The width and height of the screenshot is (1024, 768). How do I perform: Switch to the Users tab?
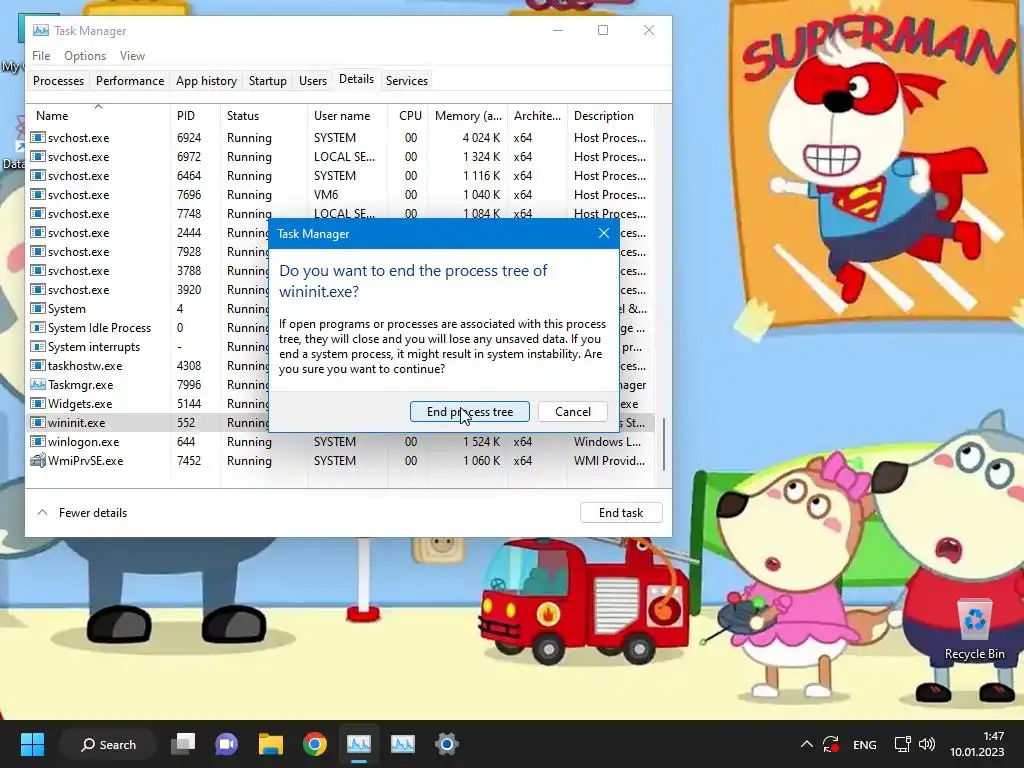(313, 80)
